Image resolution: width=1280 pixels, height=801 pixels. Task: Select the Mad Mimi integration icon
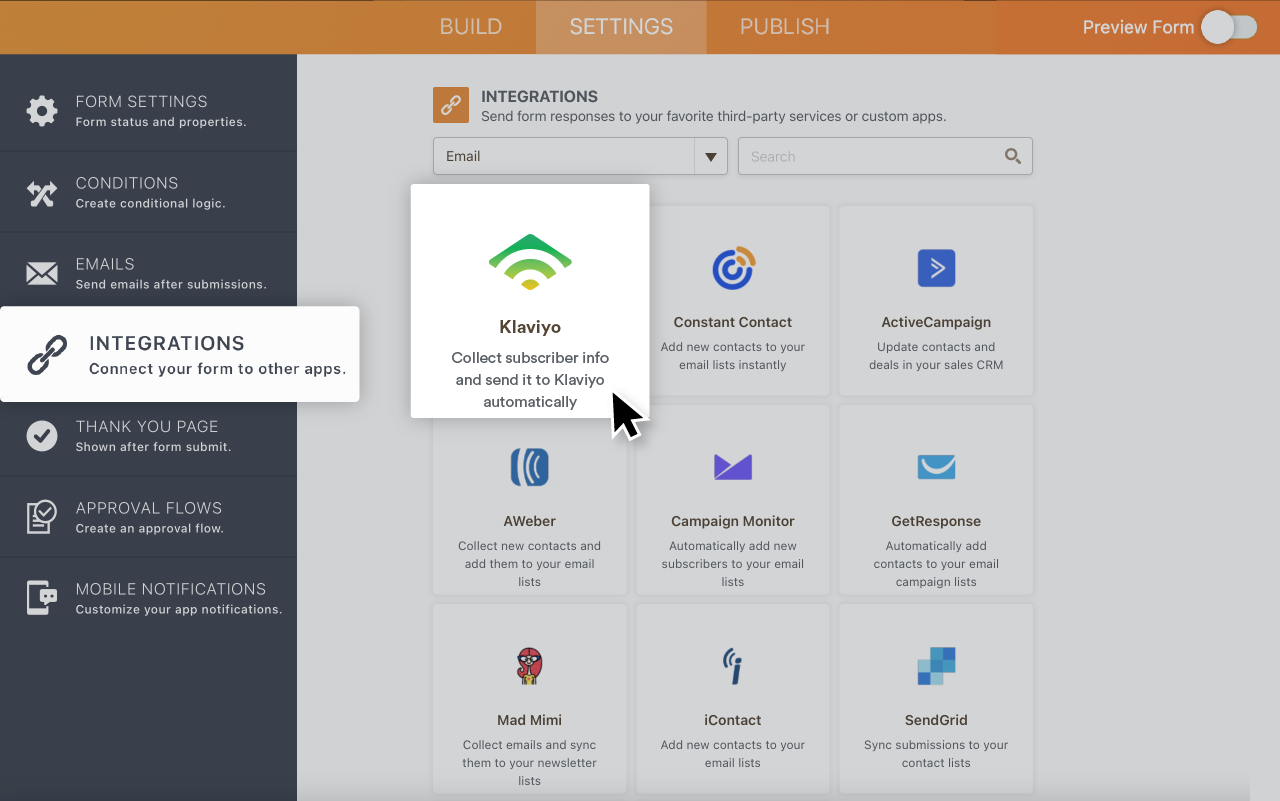pyautogui.click(x=530, y=666)
